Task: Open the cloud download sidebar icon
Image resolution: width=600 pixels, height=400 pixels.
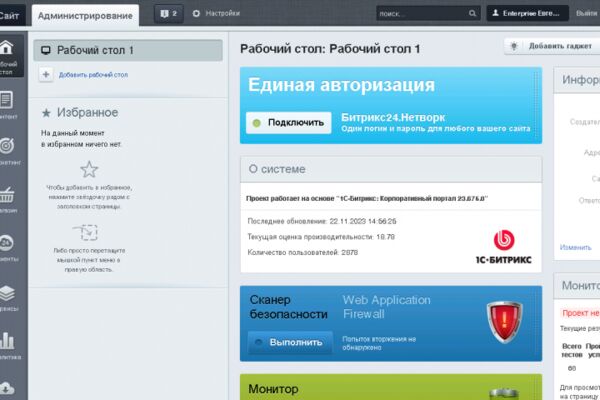Action: point(7,389)
